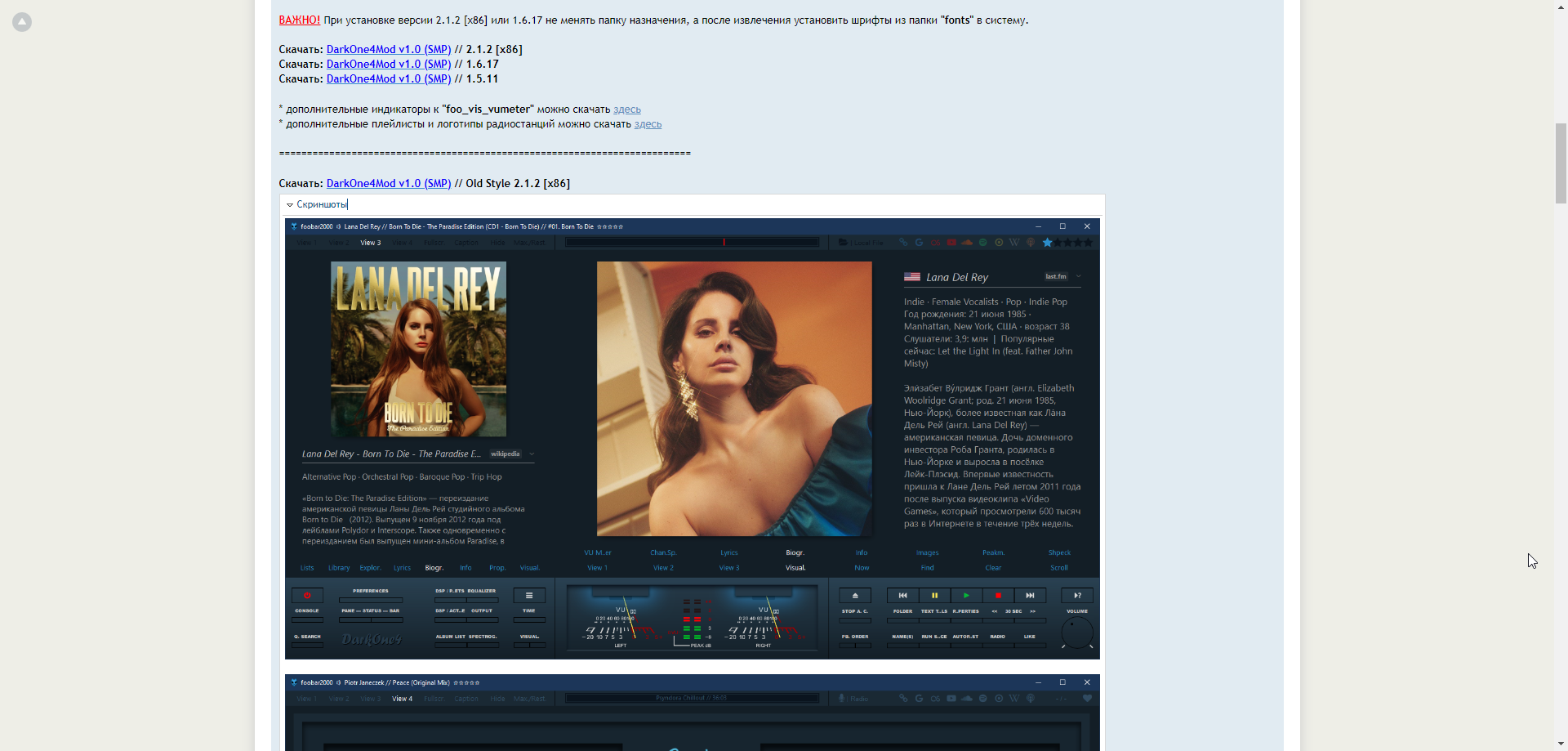Screen dimensions: 1568x751
Task: Click the green play button
Action: [966, 596]
